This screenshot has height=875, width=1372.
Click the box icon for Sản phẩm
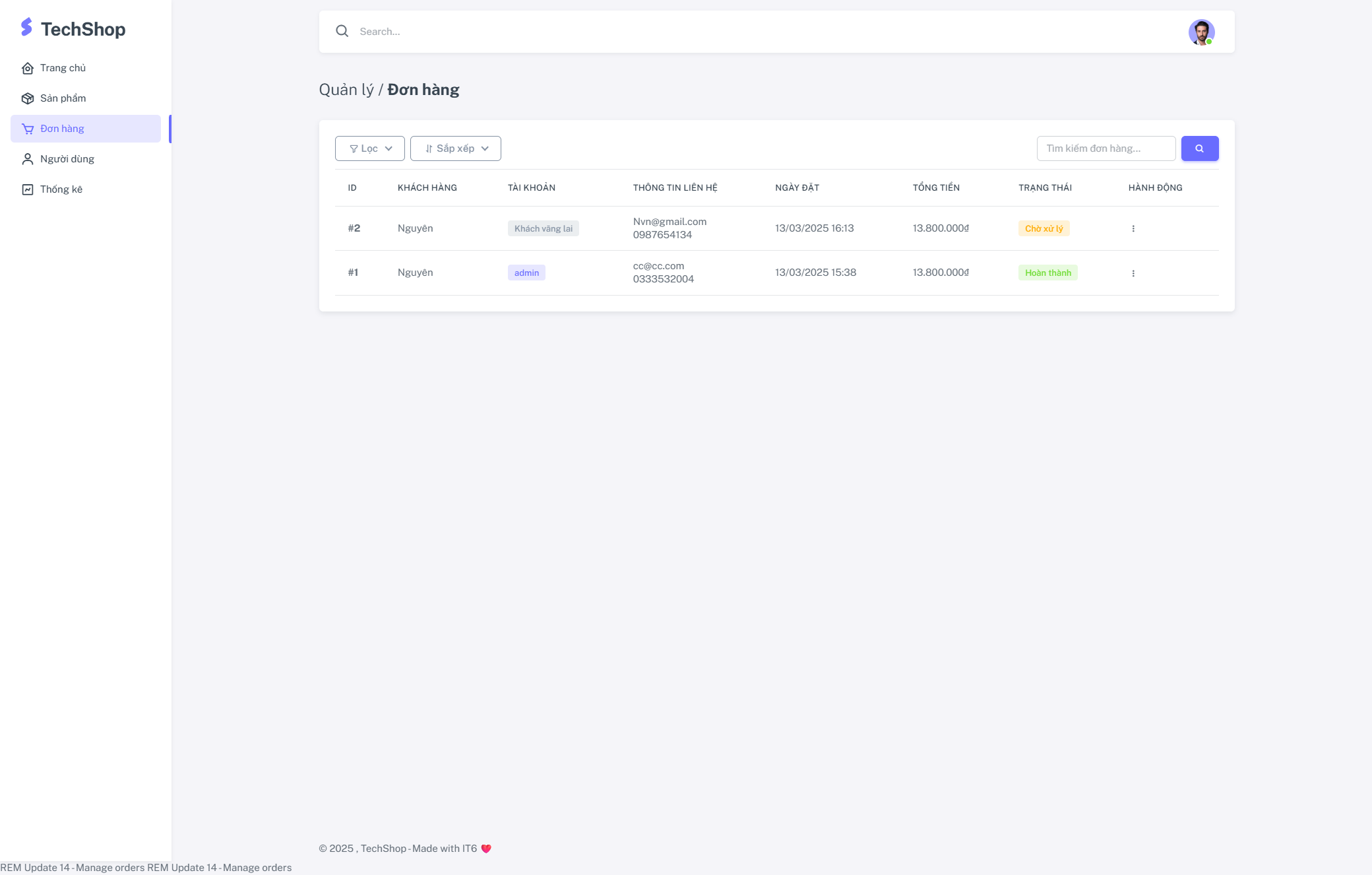(28, 99)
